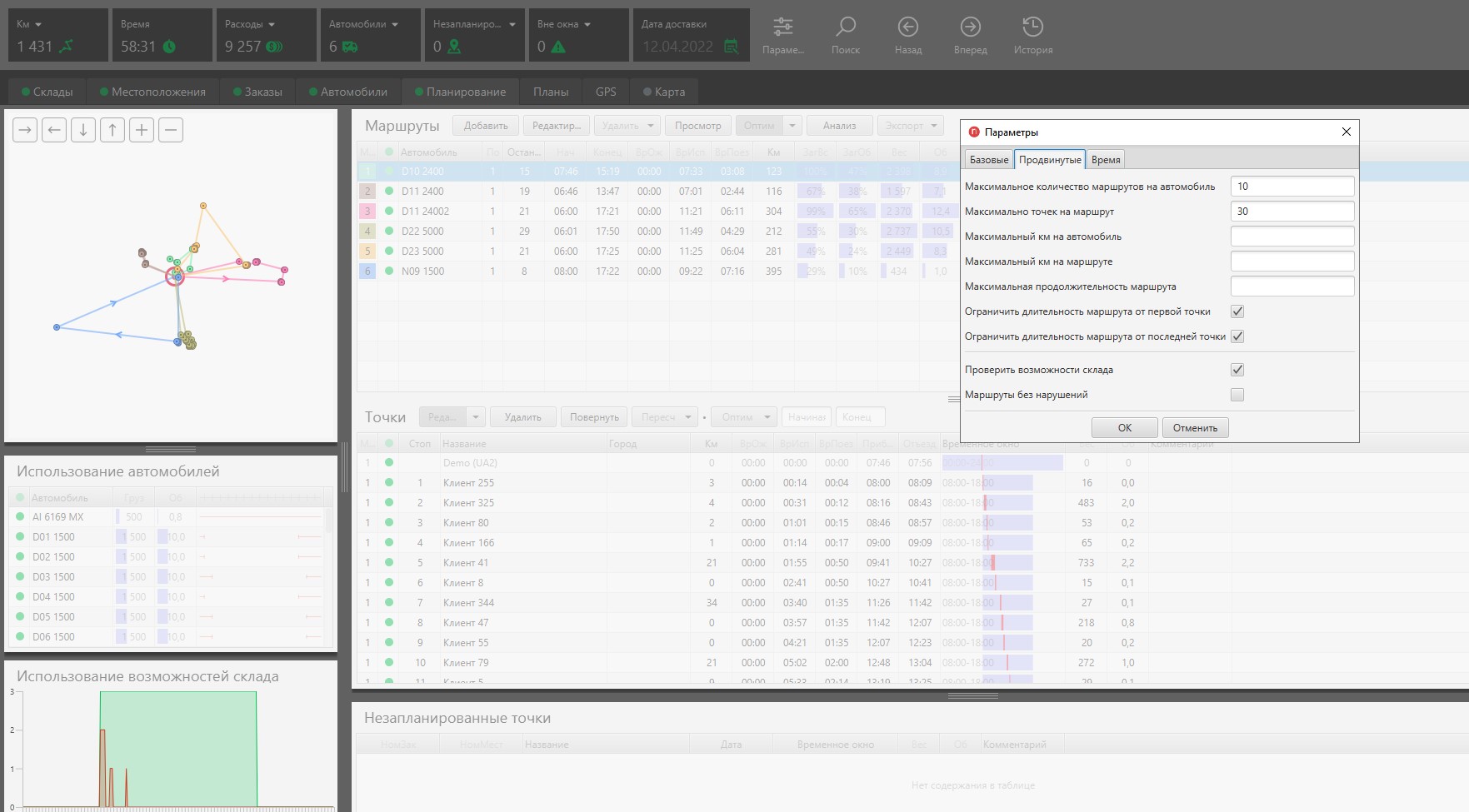Click the green truck icon under Автомобили
Viewport: 1469px width, 812px height.
coord(350,47)
